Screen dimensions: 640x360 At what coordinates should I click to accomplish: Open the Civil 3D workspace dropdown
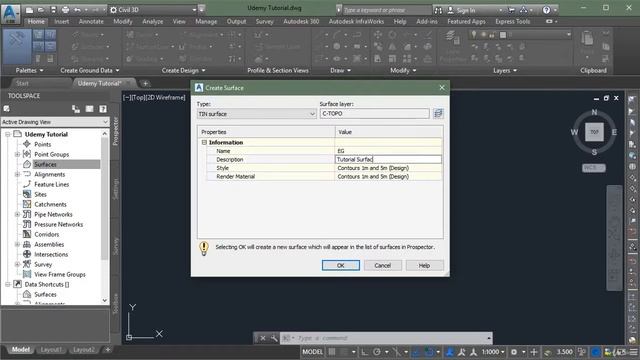tap(154, 9)
